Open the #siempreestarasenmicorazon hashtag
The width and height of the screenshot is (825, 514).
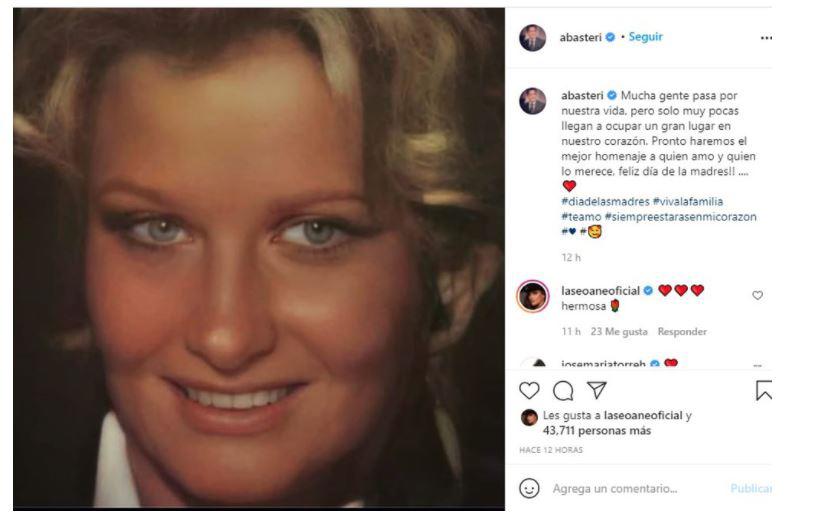(680, 217)
